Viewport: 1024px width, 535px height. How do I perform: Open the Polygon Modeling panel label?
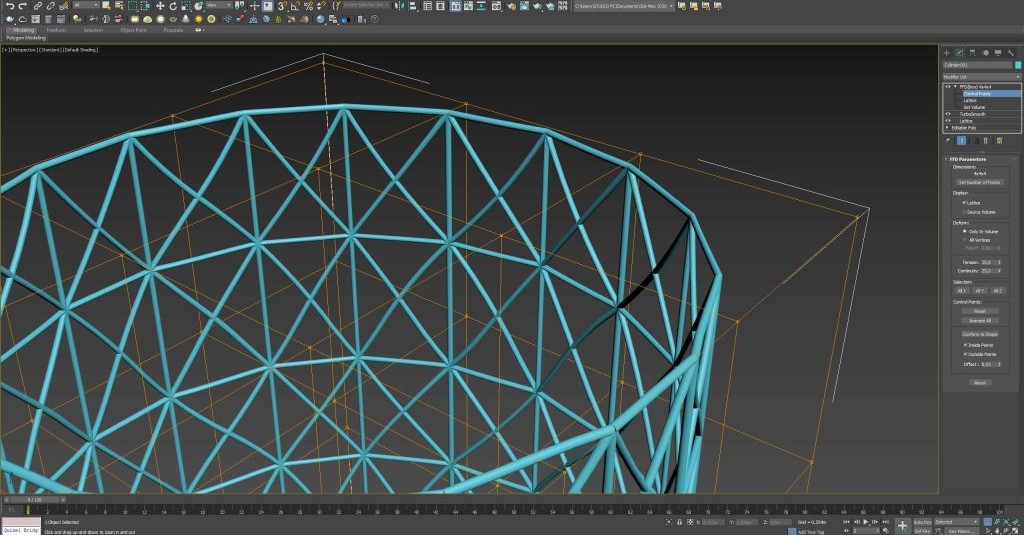(x=26, y=38)
